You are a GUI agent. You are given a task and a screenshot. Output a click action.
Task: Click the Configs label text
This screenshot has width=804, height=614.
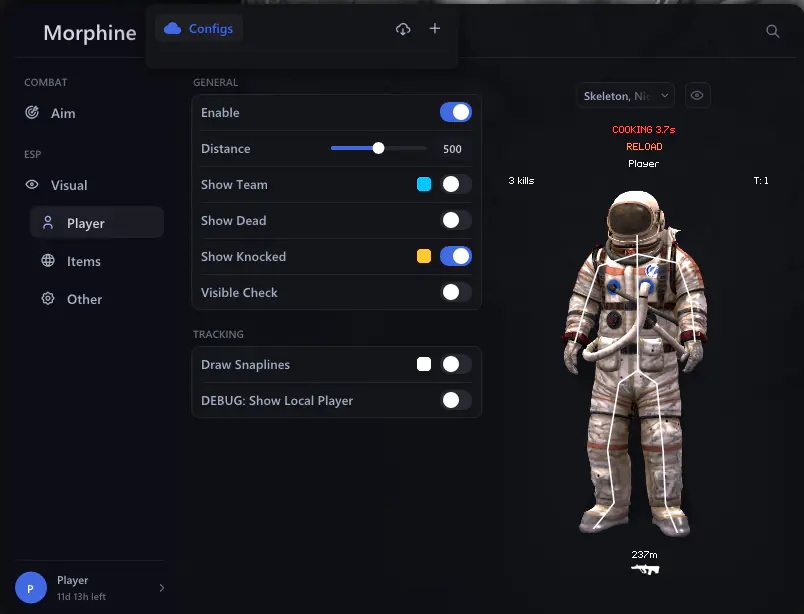tap(211, 29)
